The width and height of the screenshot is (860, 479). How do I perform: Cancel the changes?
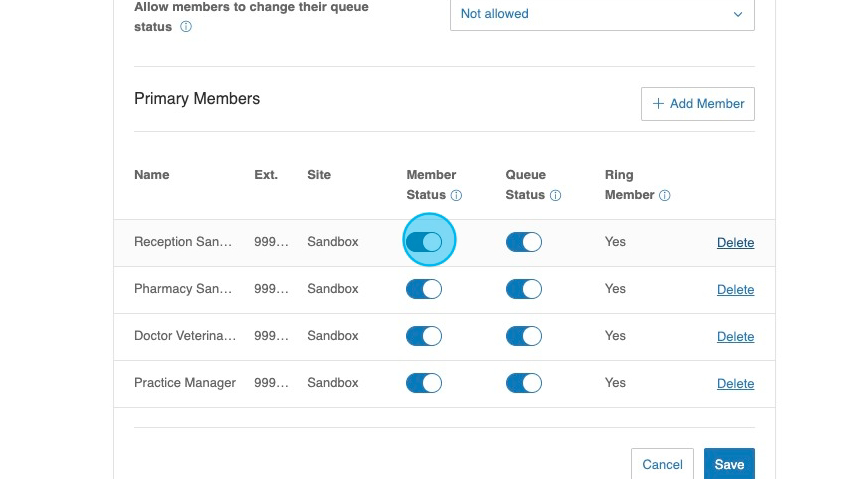pos(662,464)
